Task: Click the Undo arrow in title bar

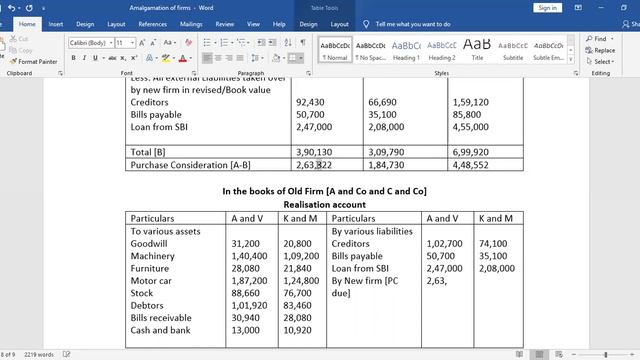Action: (x=11, y=8)
